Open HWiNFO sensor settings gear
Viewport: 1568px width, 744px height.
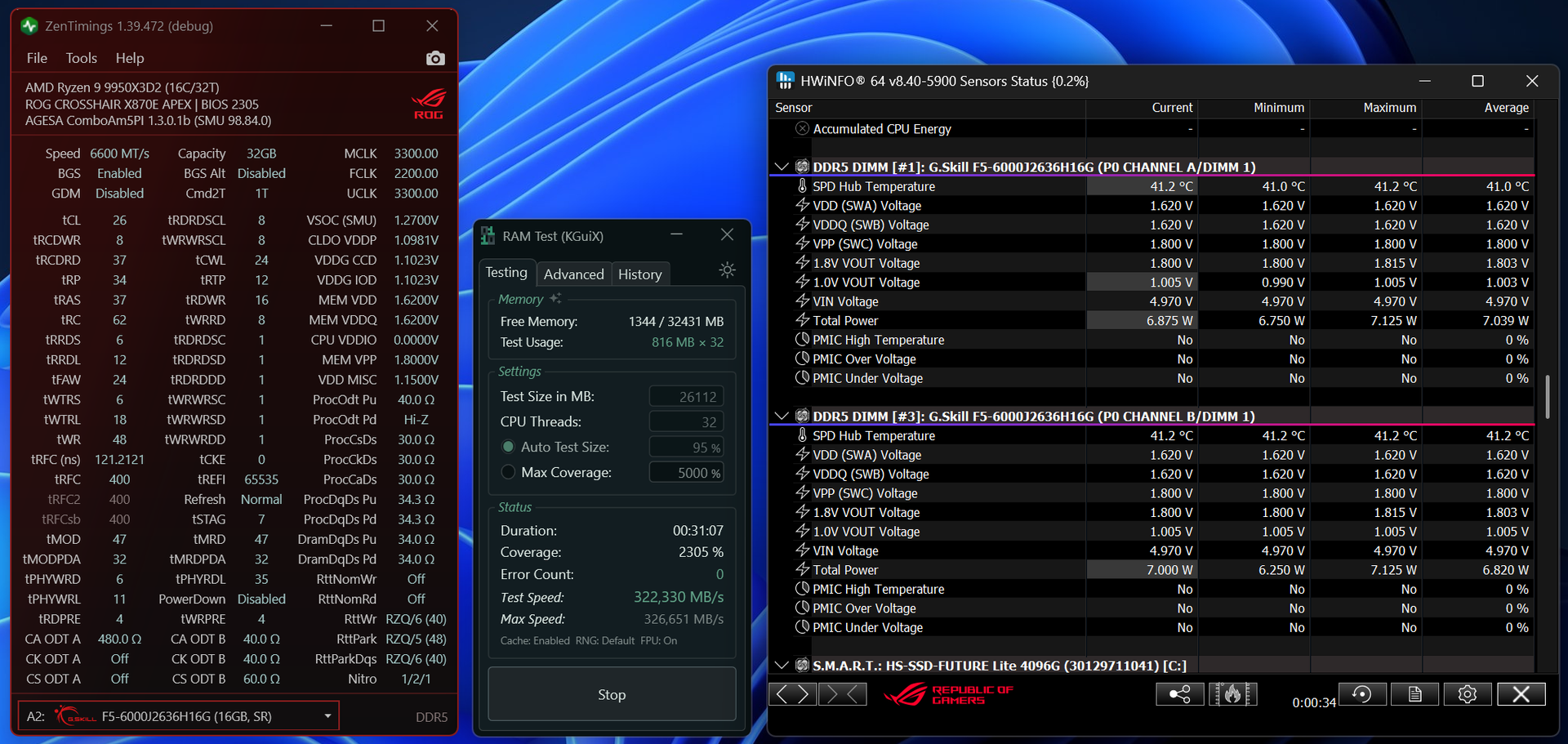1468,694
